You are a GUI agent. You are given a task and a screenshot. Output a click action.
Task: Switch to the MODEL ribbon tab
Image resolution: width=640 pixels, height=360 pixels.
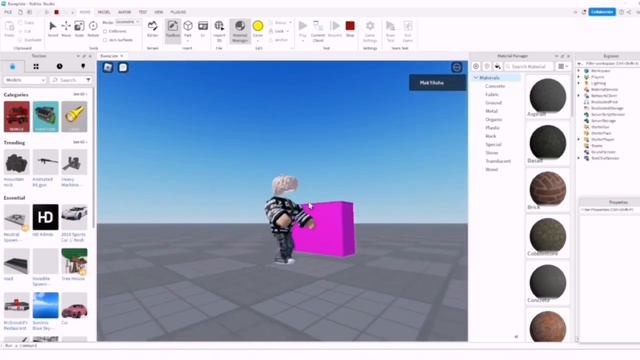point(104,12)
